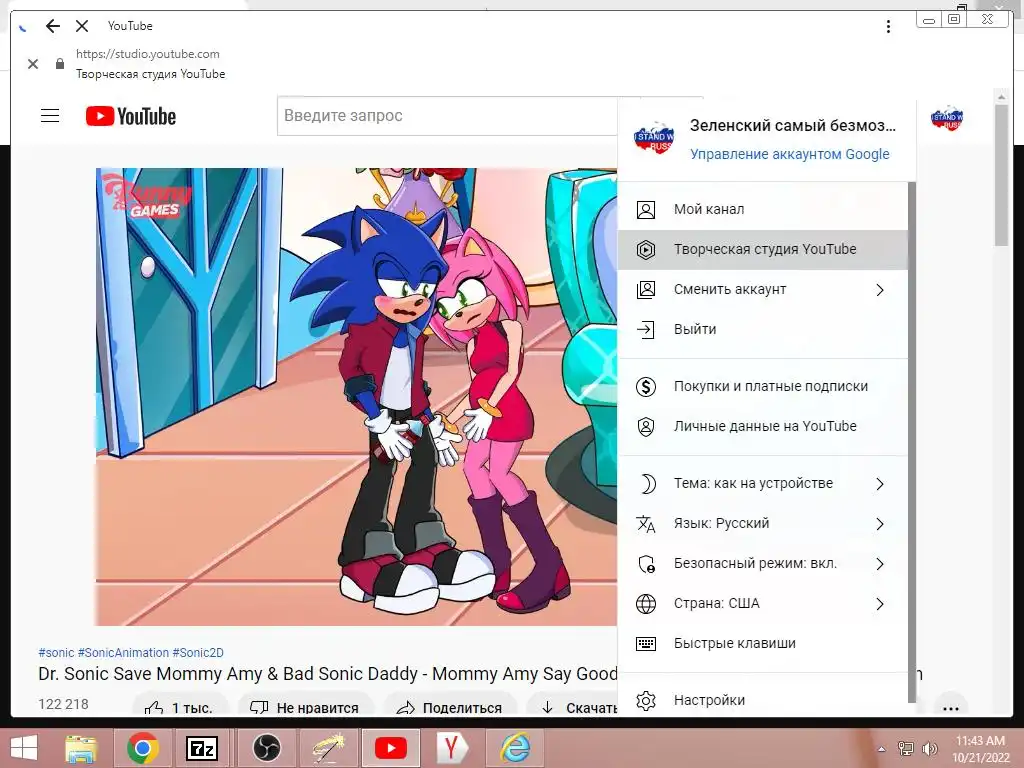Open Yandex browser from taskbar

tap(453, 748)
